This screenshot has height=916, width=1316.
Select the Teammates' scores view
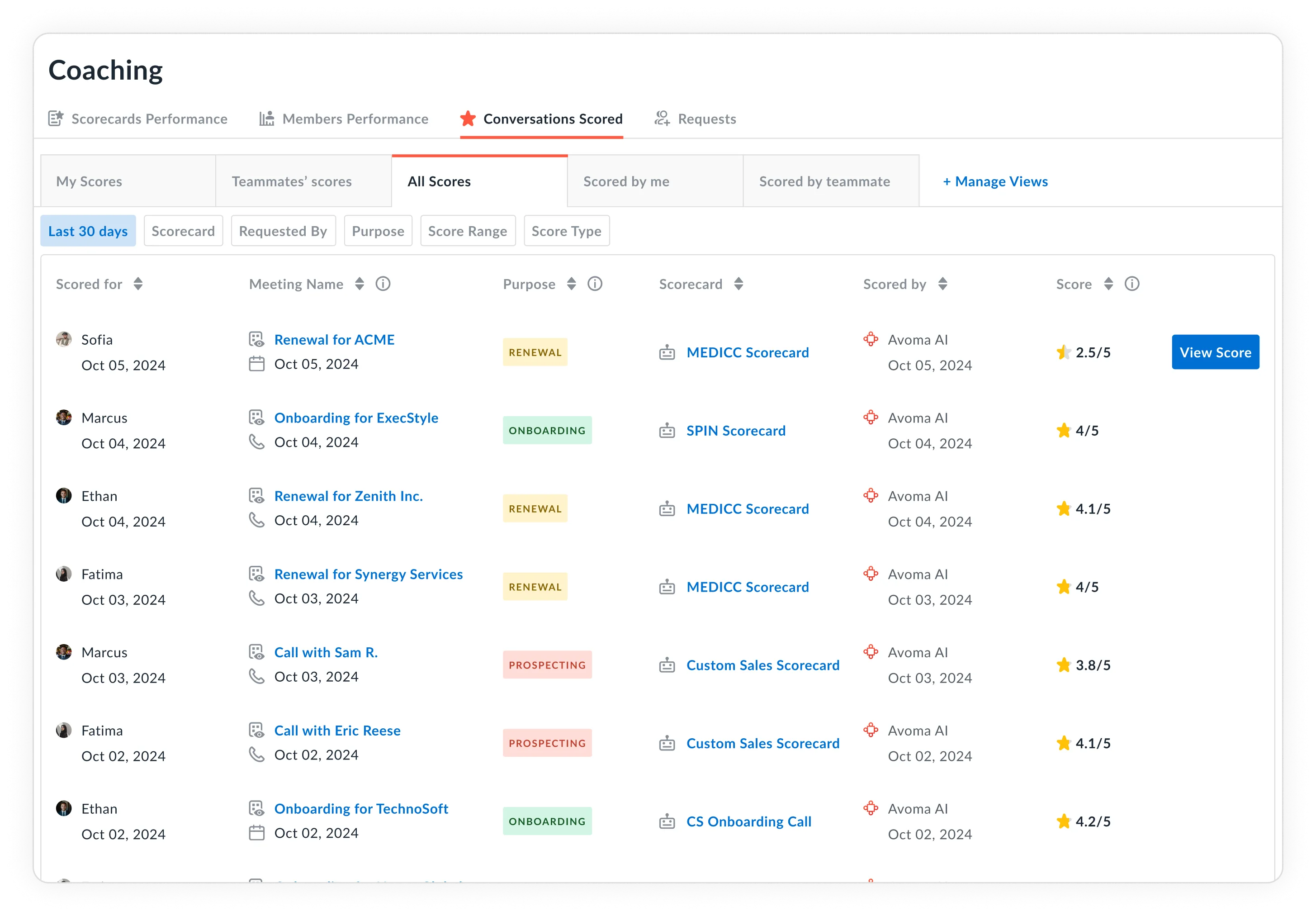click(x=304, y=181)
